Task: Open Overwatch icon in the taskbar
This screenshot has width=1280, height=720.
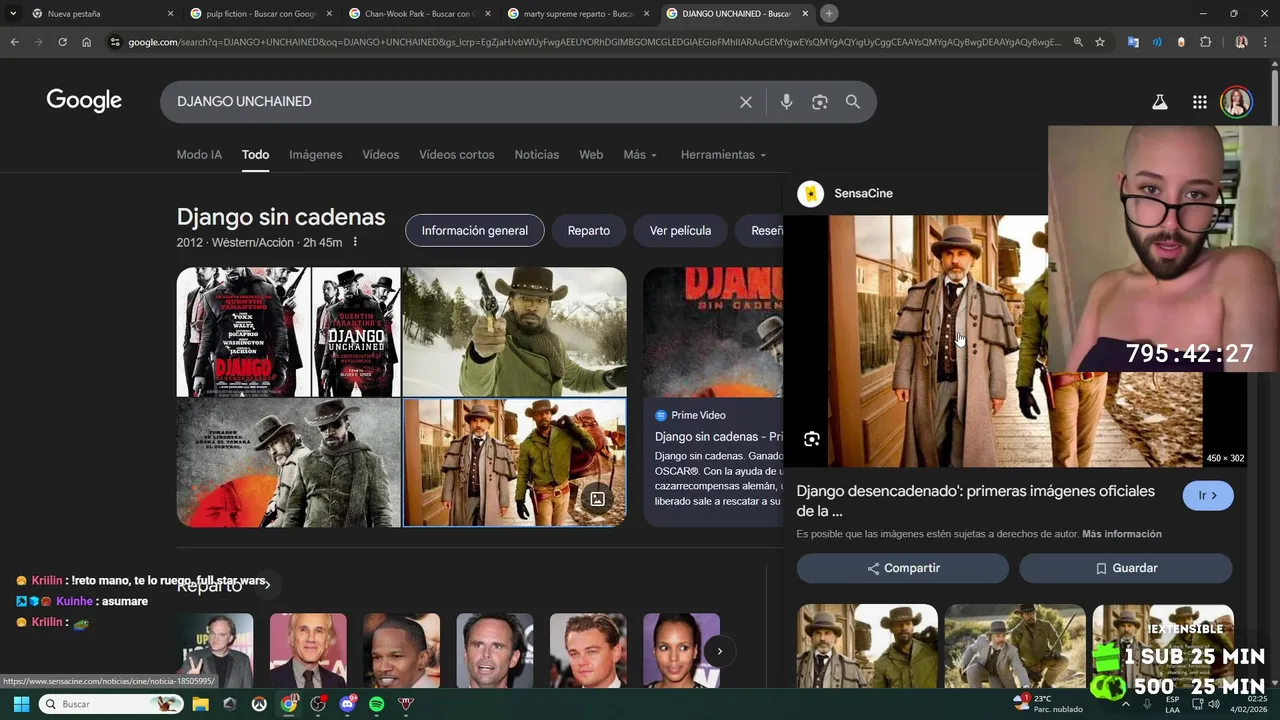Action: point(260,704)
